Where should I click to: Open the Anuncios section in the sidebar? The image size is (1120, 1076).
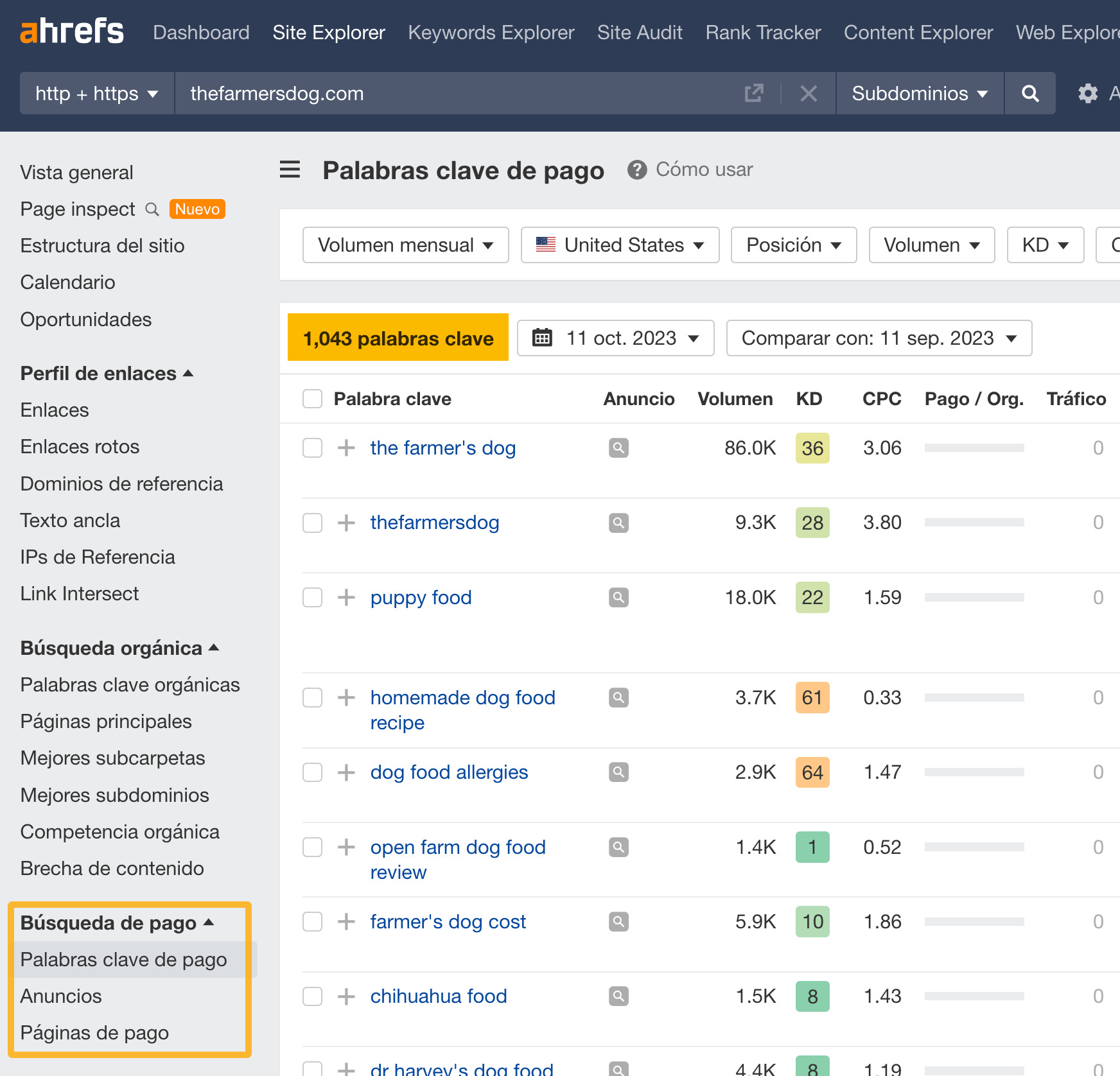[61, 996]
